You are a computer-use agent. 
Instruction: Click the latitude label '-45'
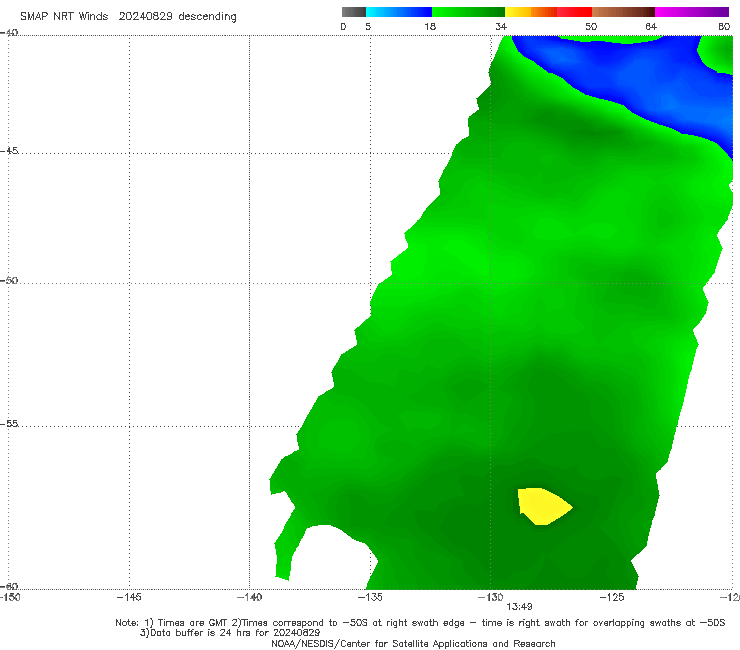pyautogui.click(x=9, y=151)
